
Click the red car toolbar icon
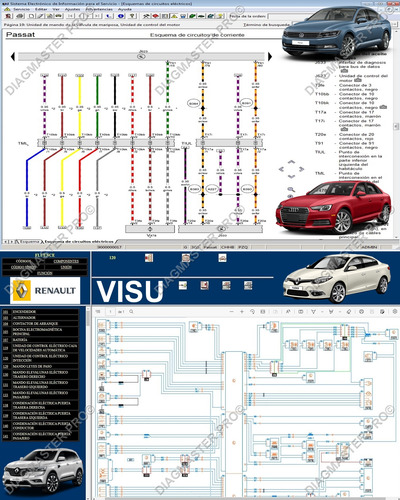155,16
